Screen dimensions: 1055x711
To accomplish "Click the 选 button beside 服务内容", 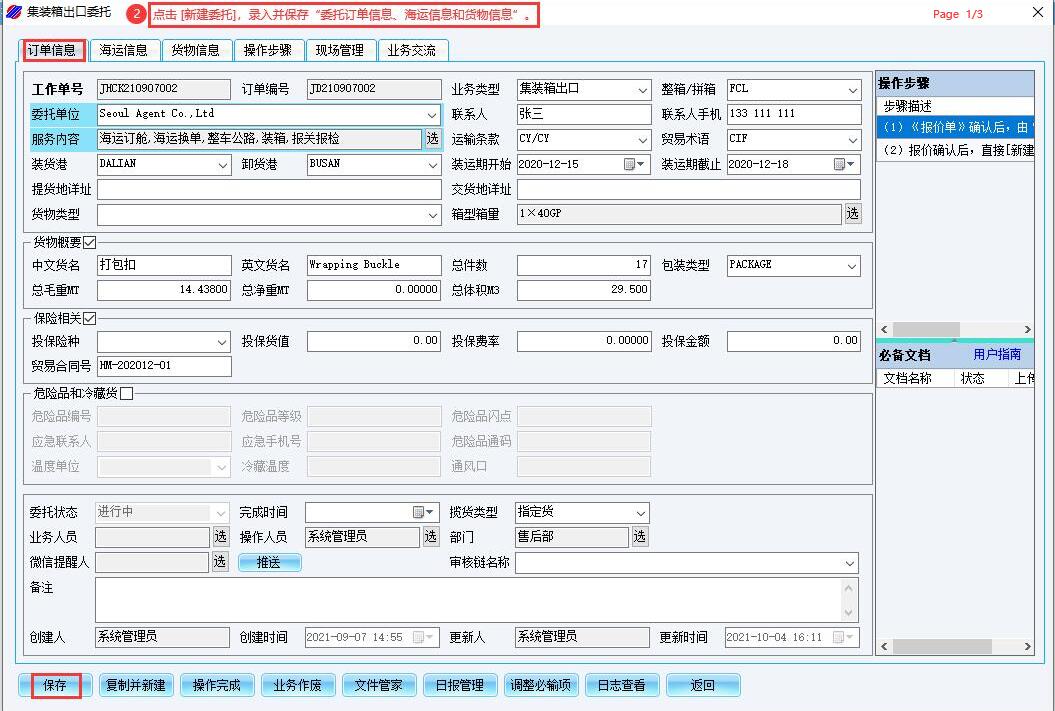I will click(432, 139).
